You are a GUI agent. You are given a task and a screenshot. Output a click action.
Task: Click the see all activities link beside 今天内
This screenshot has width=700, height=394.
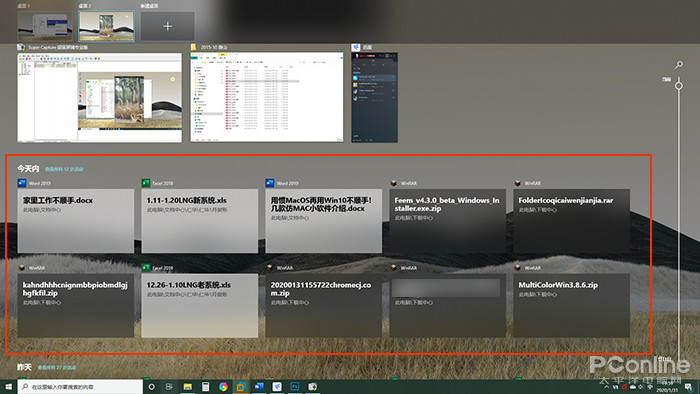64,169
